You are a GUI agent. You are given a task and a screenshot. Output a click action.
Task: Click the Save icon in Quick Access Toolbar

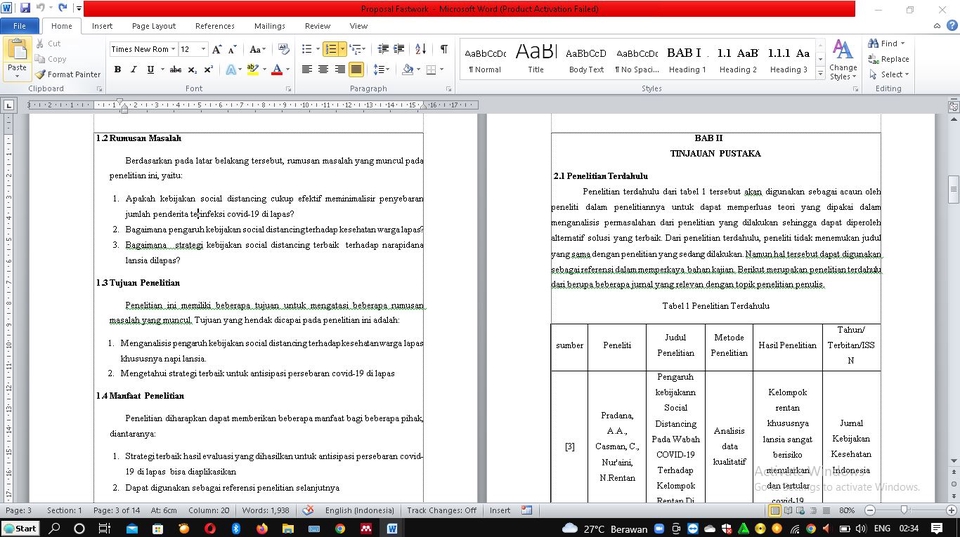(x=25, y=9)
